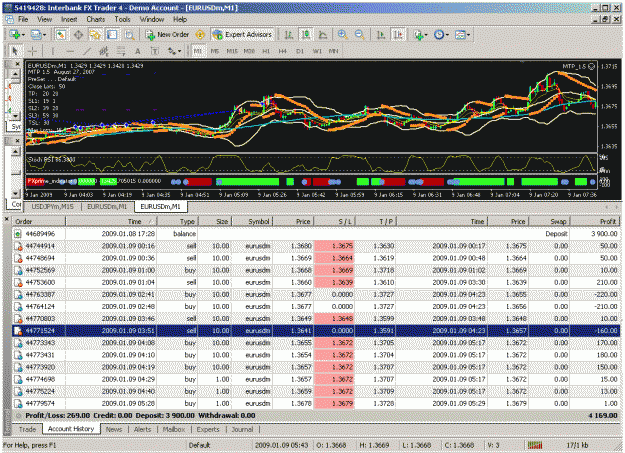The image size is (625, 453).
Task: Open the File menu
Action: click(x=23, y=19)
